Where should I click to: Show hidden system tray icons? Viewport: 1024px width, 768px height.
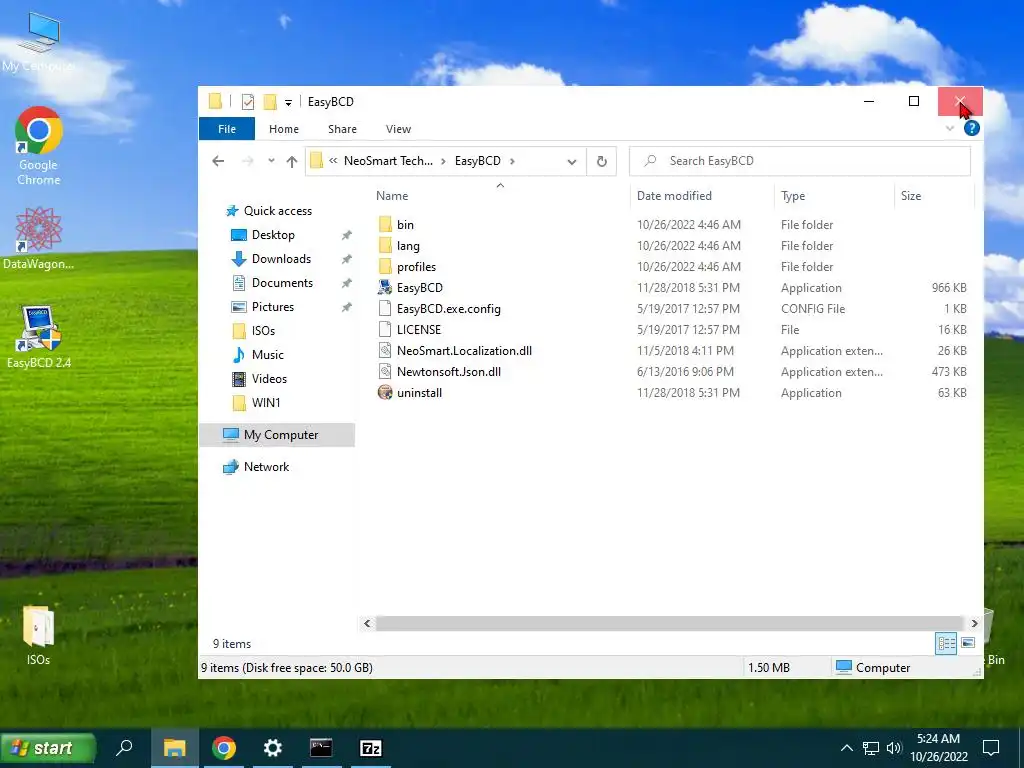(846, 748)
